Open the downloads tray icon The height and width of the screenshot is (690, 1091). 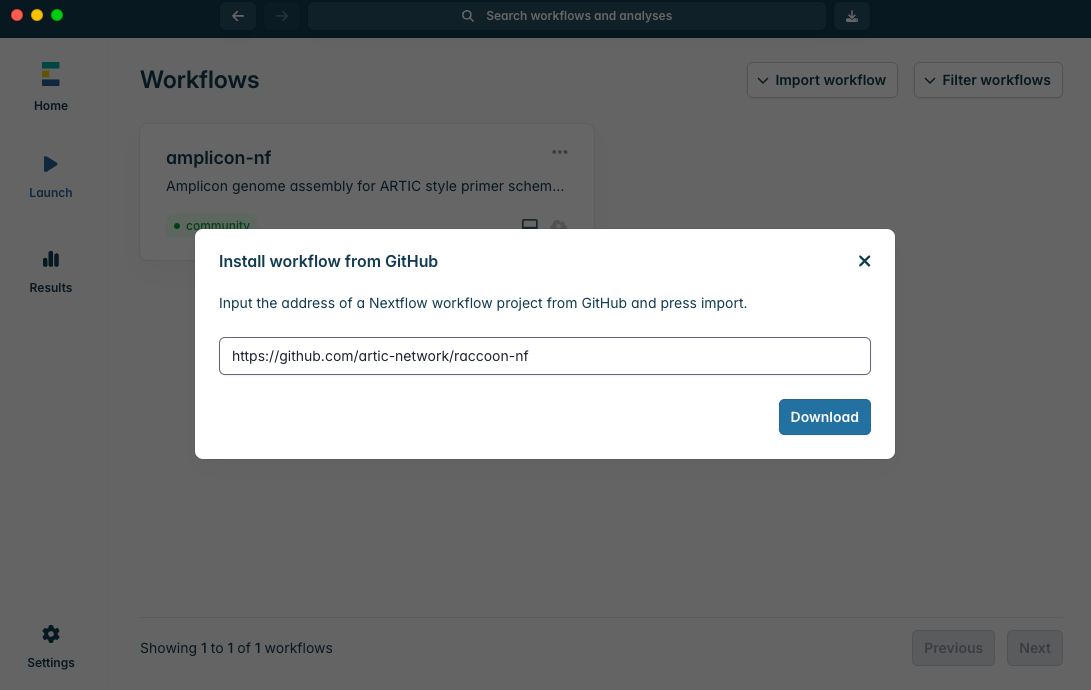coord(852,16)
